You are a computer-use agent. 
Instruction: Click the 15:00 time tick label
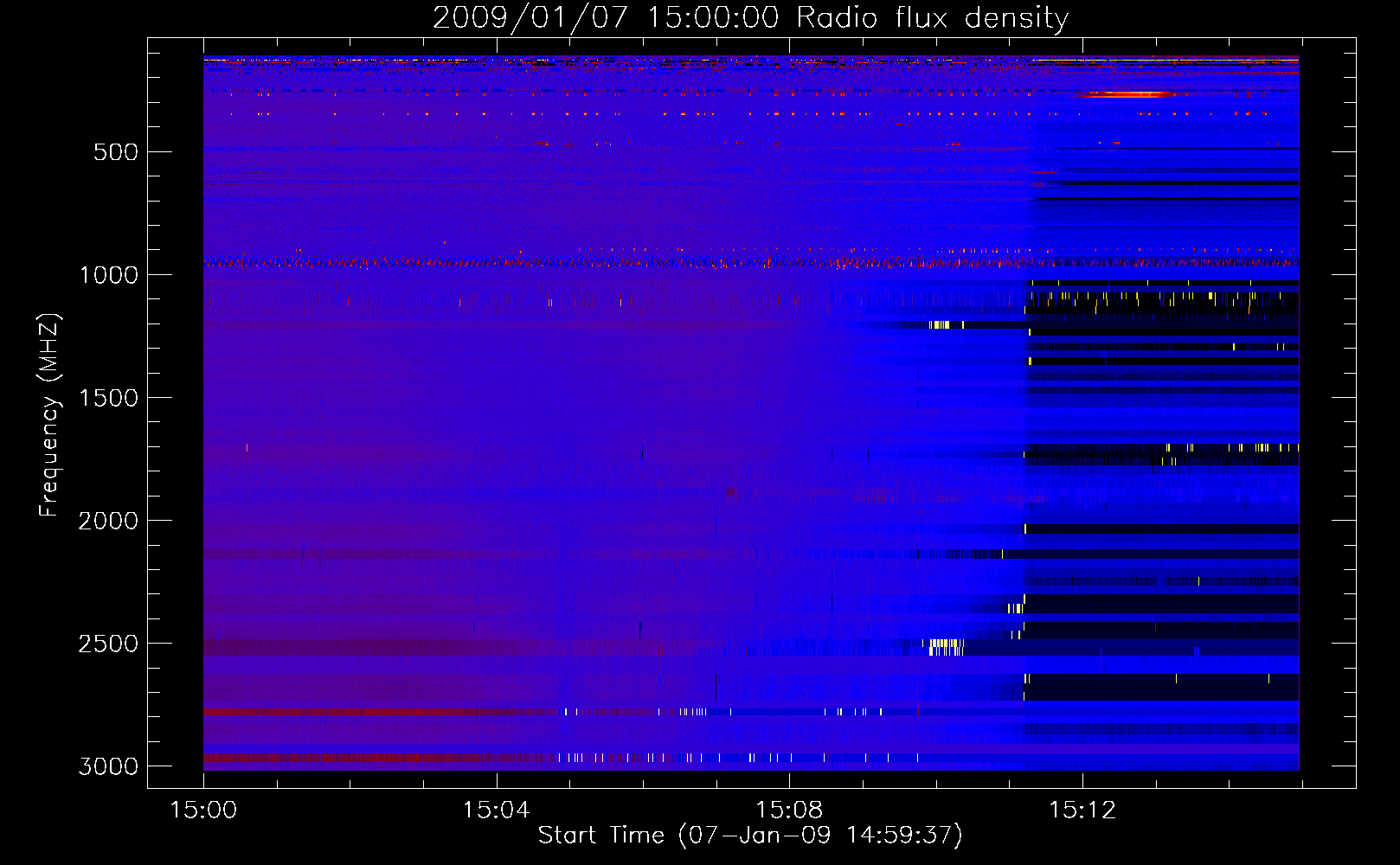tap(203, 811)
